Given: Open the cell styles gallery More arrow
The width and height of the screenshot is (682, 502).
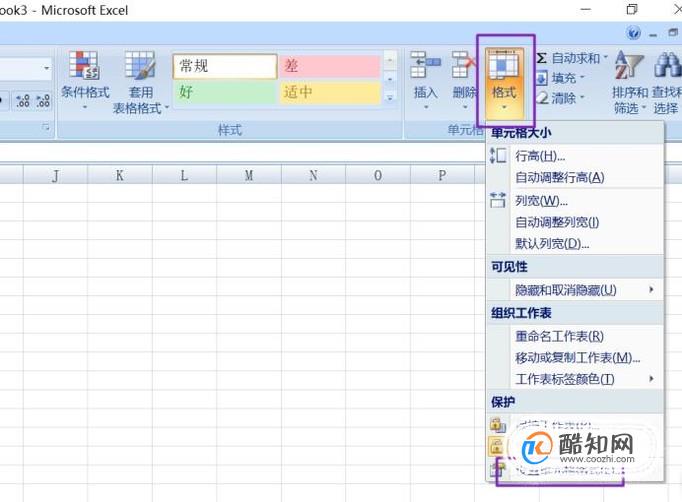Looking at the screenshot, I should [x=390, y=98].
